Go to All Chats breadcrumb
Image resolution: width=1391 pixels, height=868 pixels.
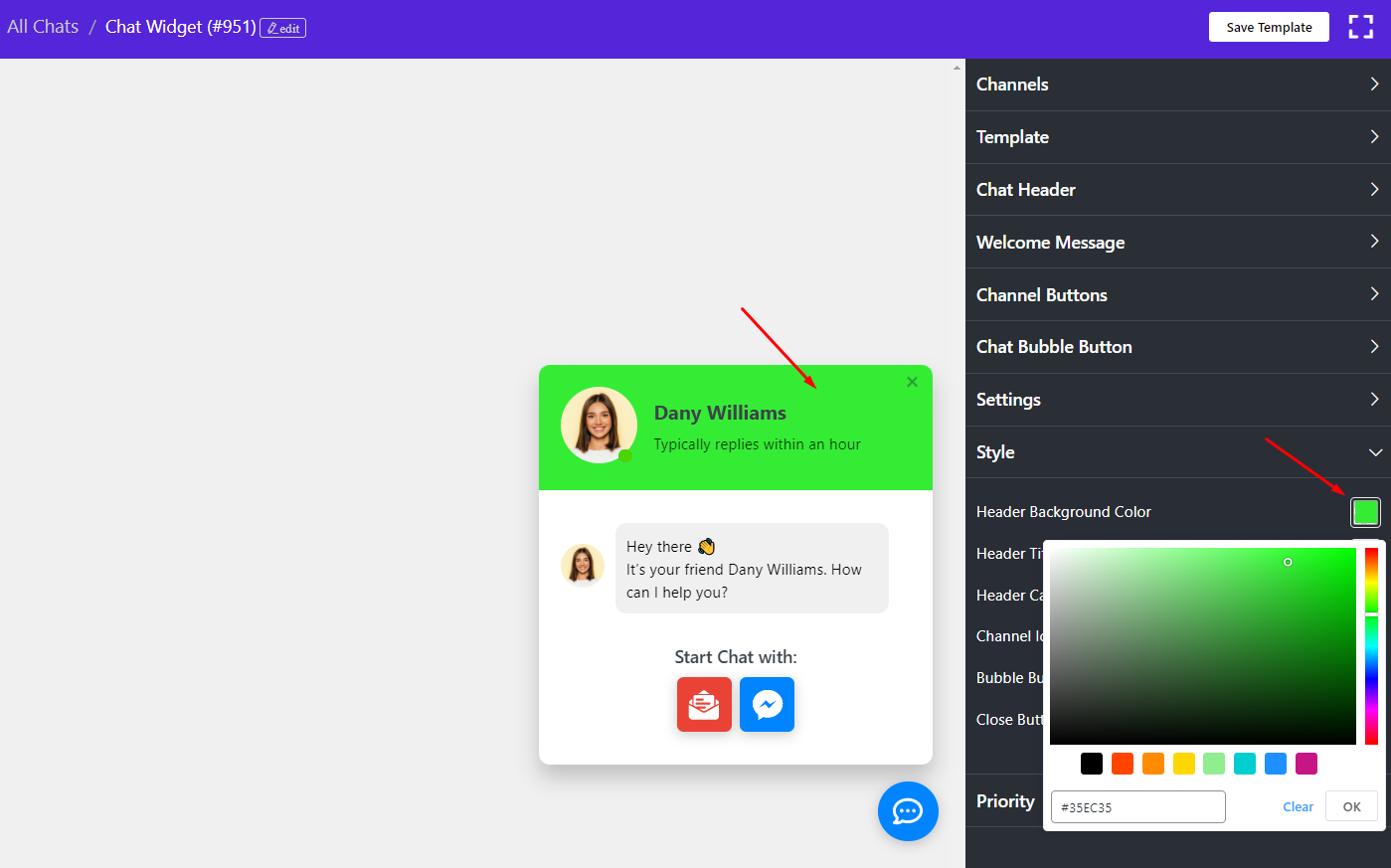(43, 27)
